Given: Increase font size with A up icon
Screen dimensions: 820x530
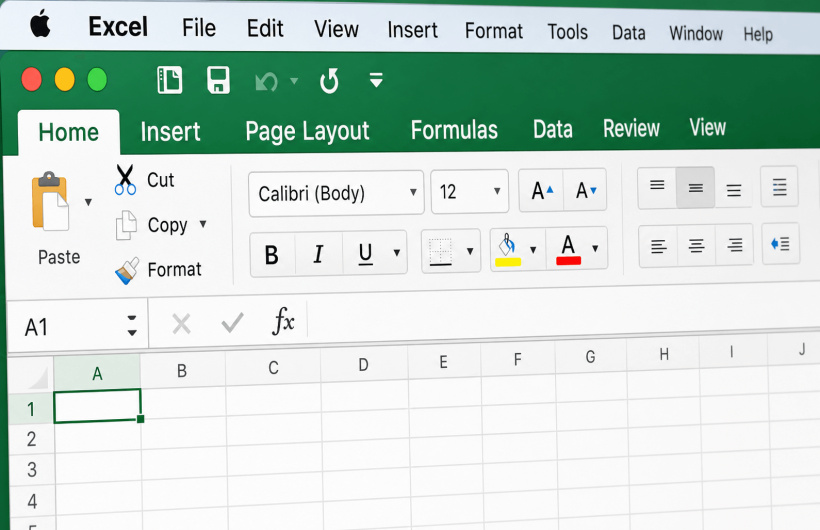Looking at the screenshot, I should point(541,190).
